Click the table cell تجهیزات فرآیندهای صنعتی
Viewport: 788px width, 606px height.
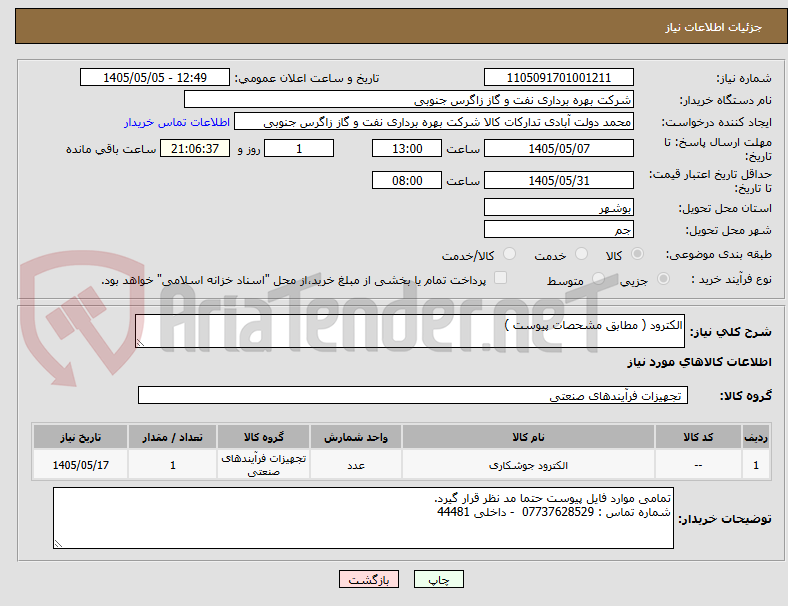(263, 465)
